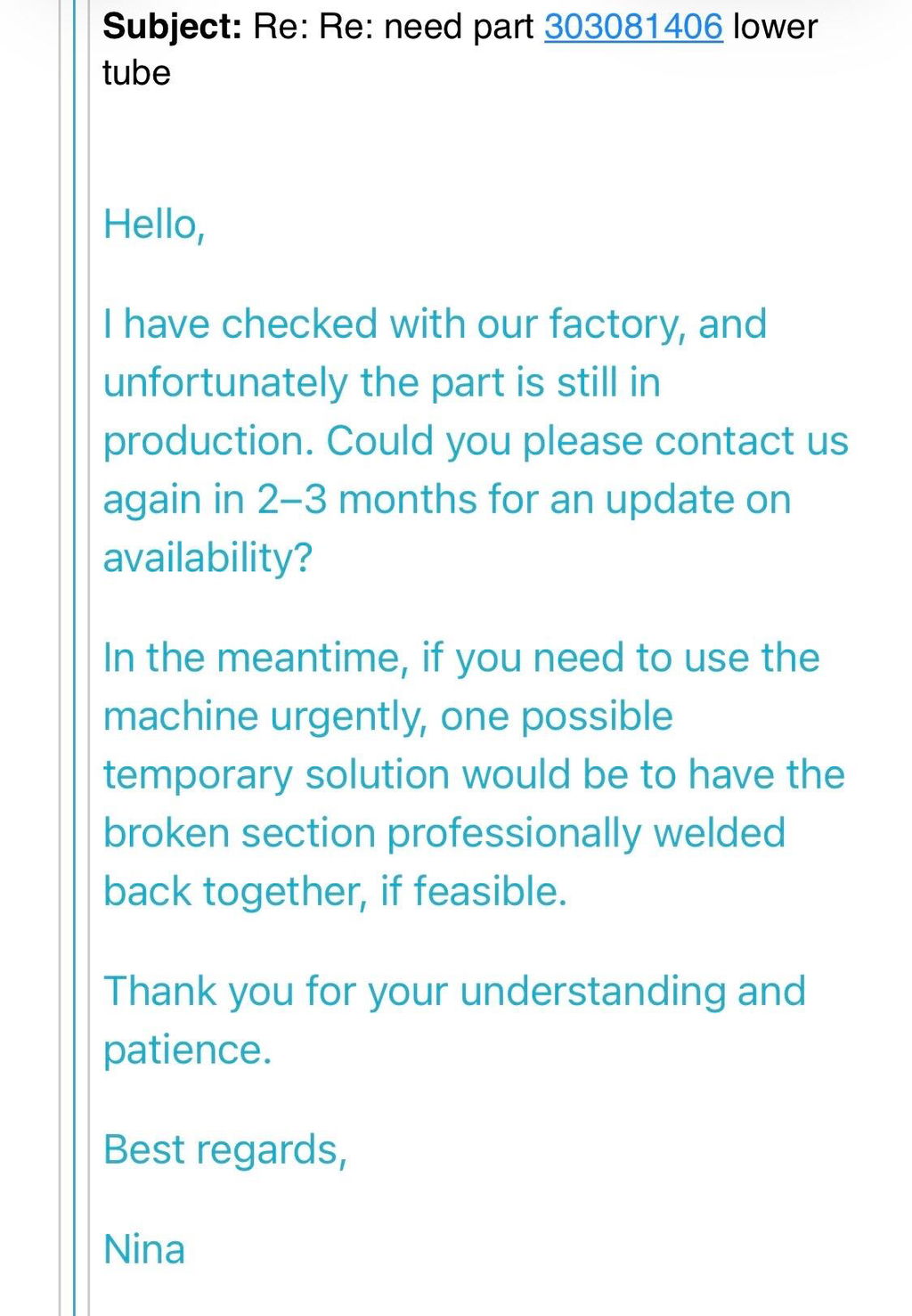
Task: Open the part number 303081406 link
Action: pos(633,27)
